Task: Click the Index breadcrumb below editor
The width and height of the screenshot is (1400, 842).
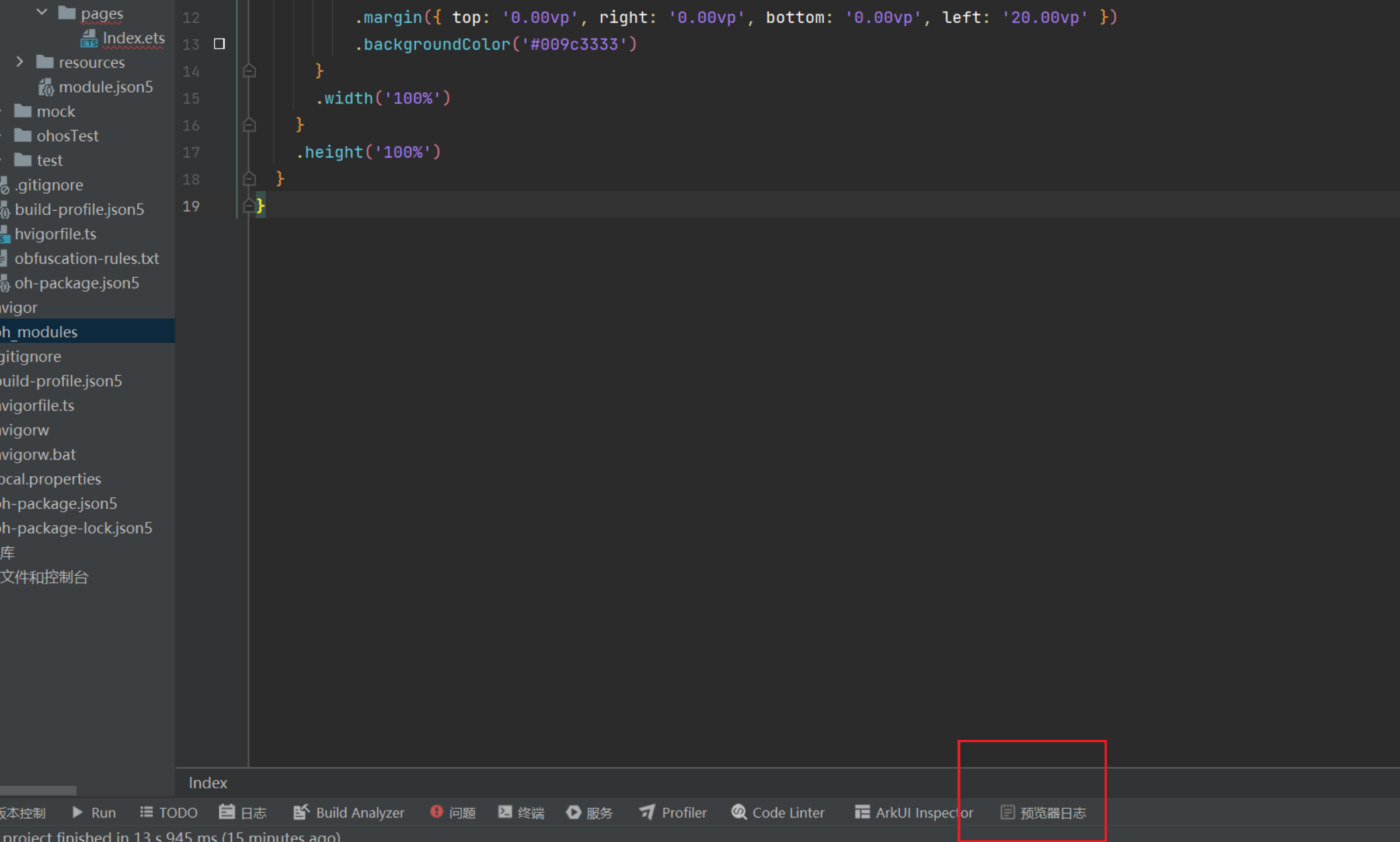Action: point(208,783)
